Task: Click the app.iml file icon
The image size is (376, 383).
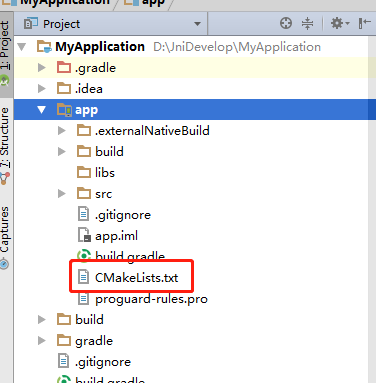Action: (84, 235)
